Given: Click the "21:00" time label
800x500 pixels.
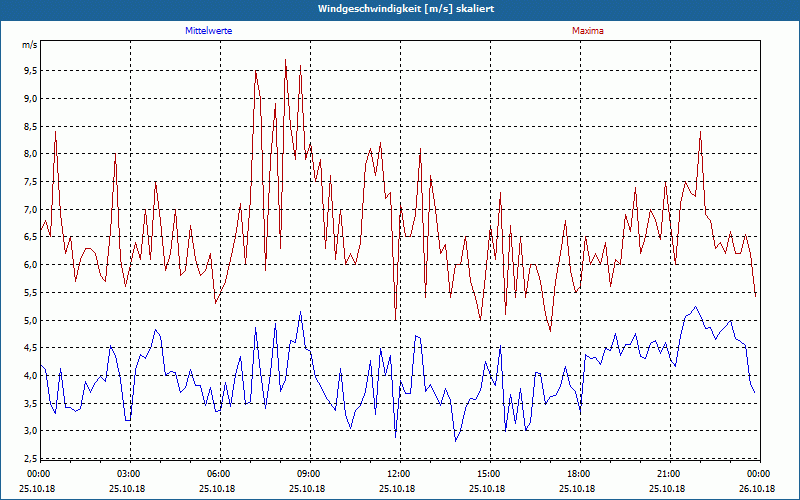Looking at the screenshot, I should point(668,474).
